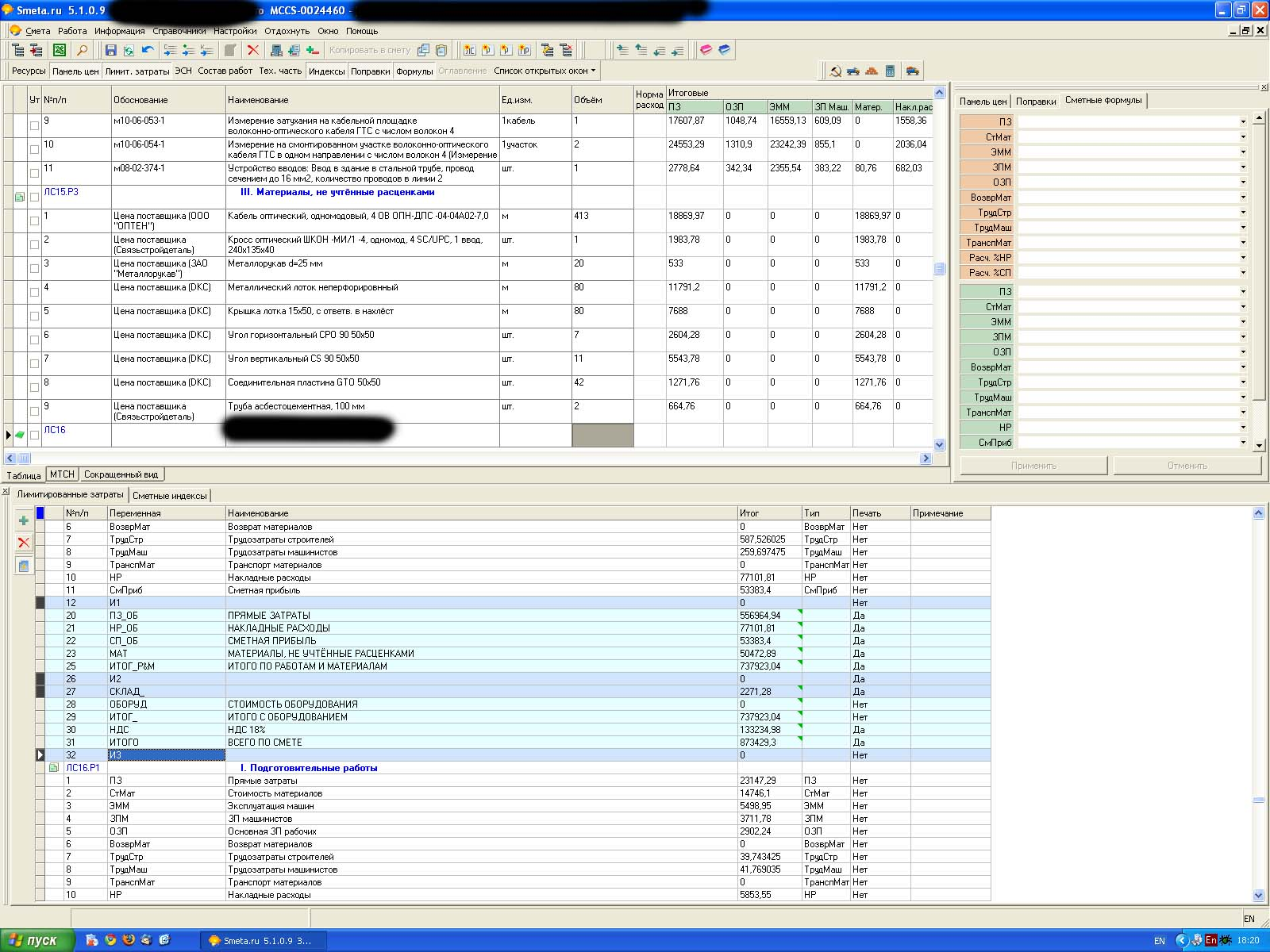
Task: Delete the row with the red X icon
Action: click(x=253, y=50)
